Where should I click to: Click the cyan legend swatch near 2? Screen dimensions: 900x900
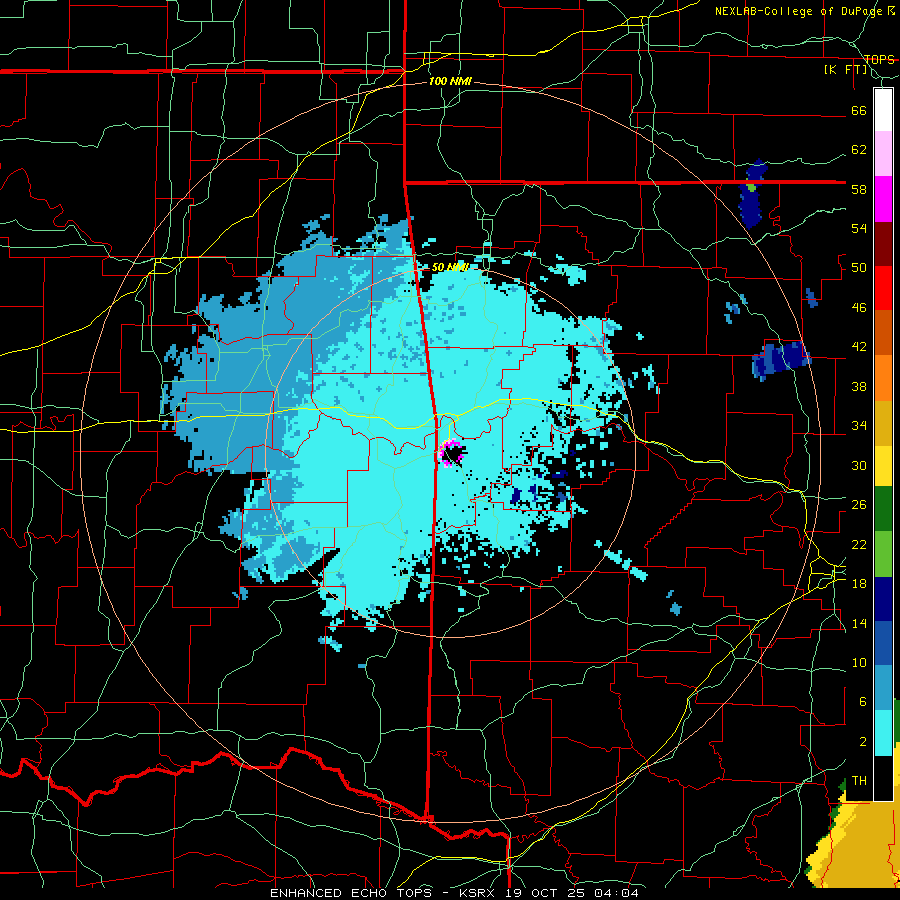[883, 733]
